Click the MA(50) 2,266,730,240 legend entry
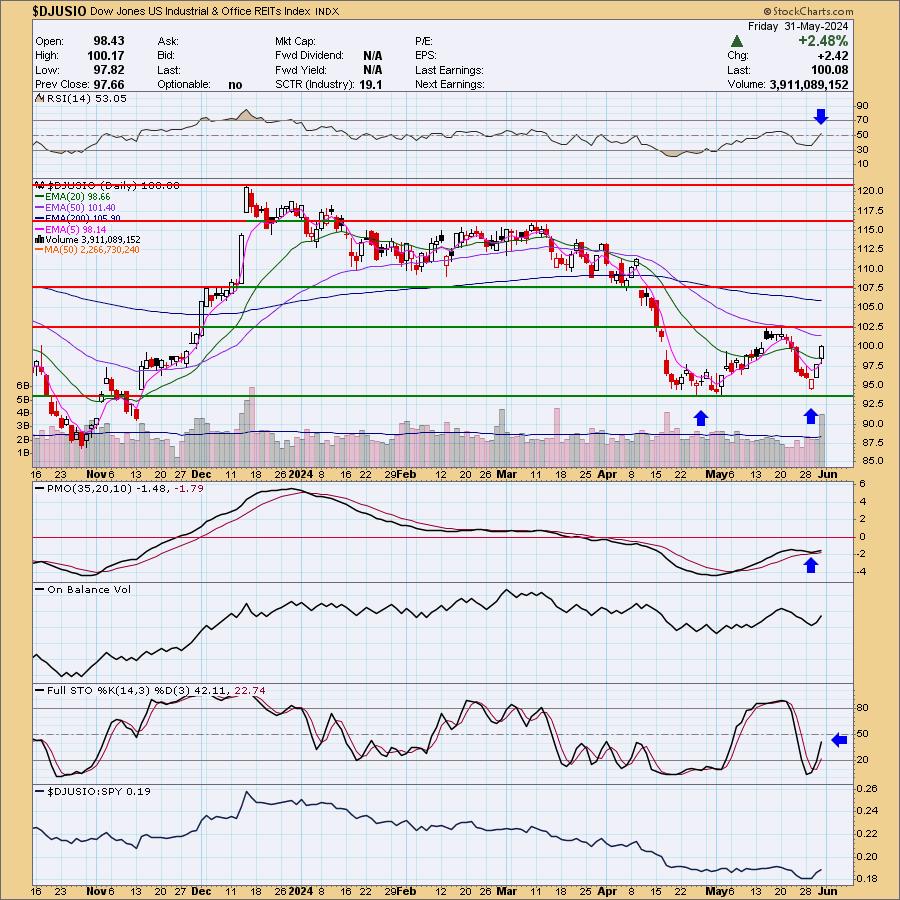900x900 pixels. coord(92,250)
